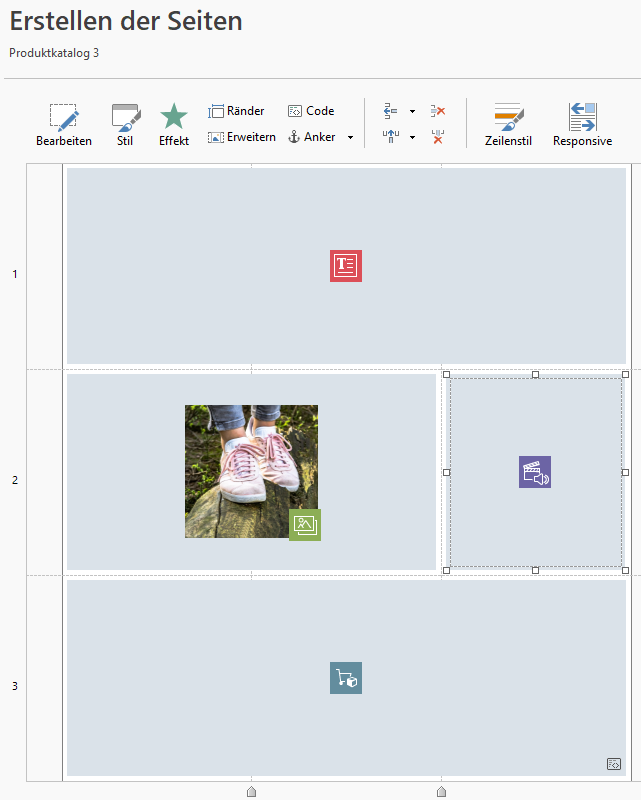Open the Code editor button
The image size is (641, 800).
tap(311, 111)
